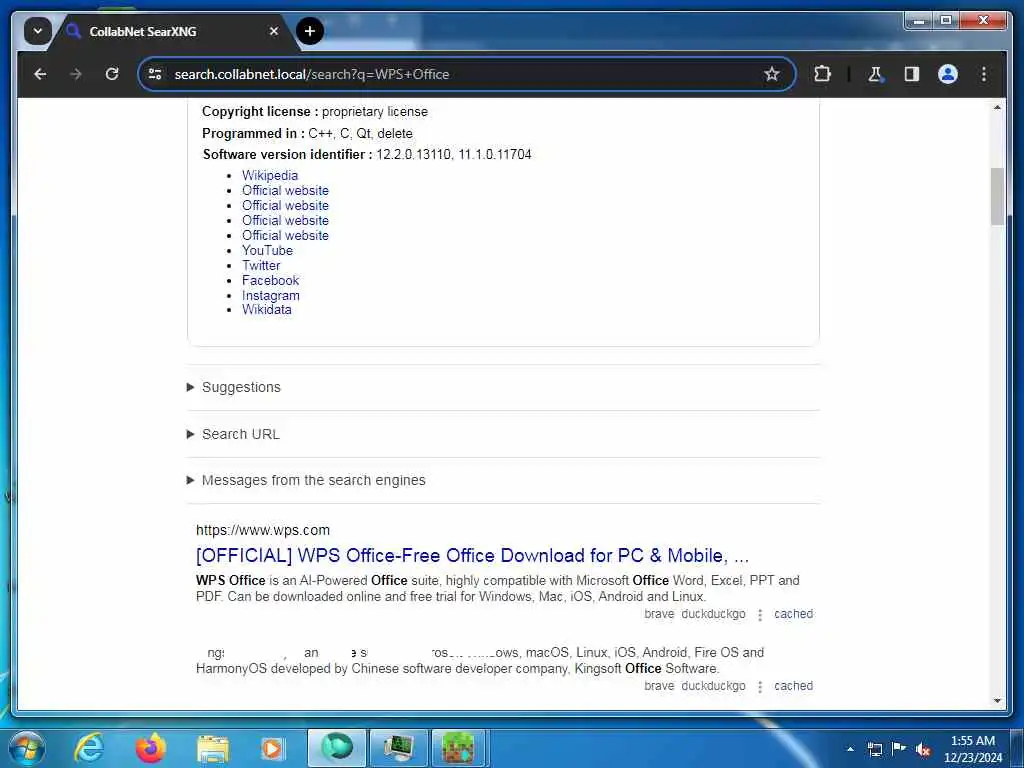Reload the current page
This screenshot has width=1024, height=768.
[x=112, y=74]
